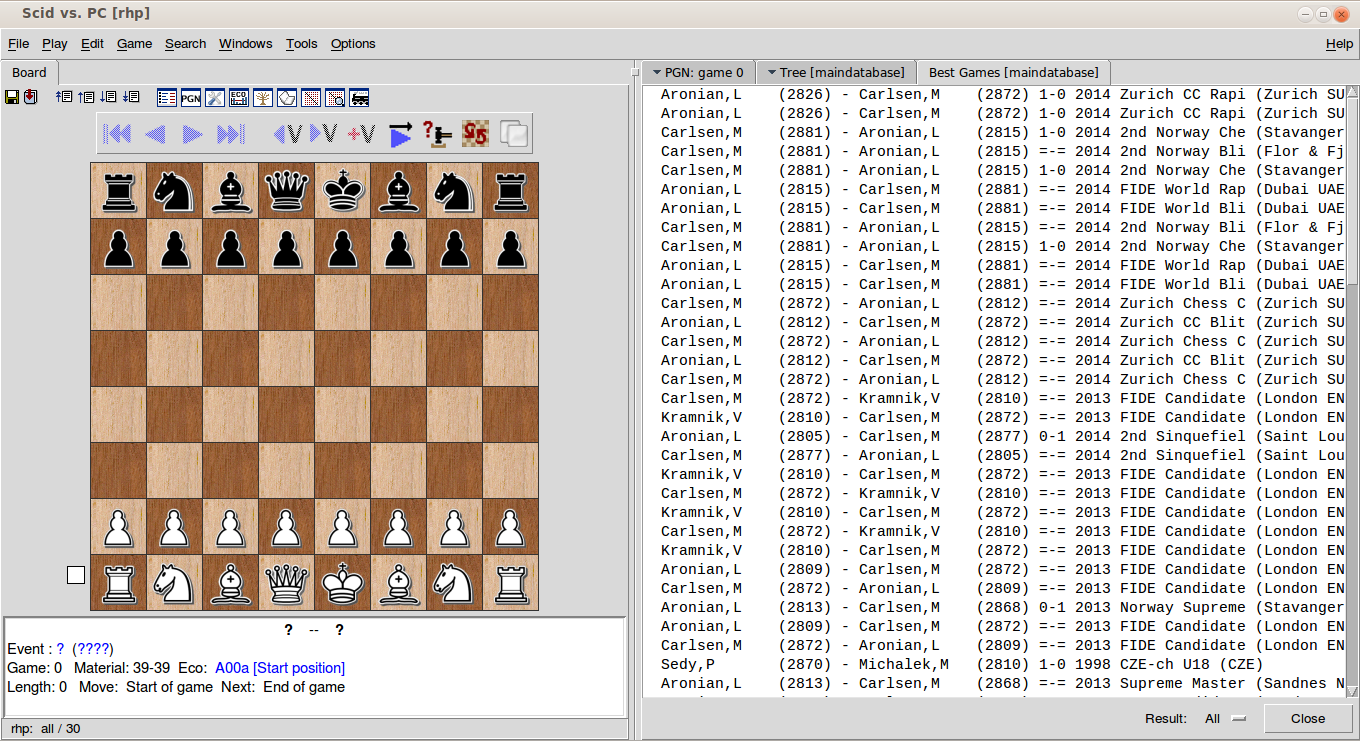The width and height of the screenshot is (1360, 741).
Task: Switch to the Tree [maindatabase] tab
Action: coord(836,73)
